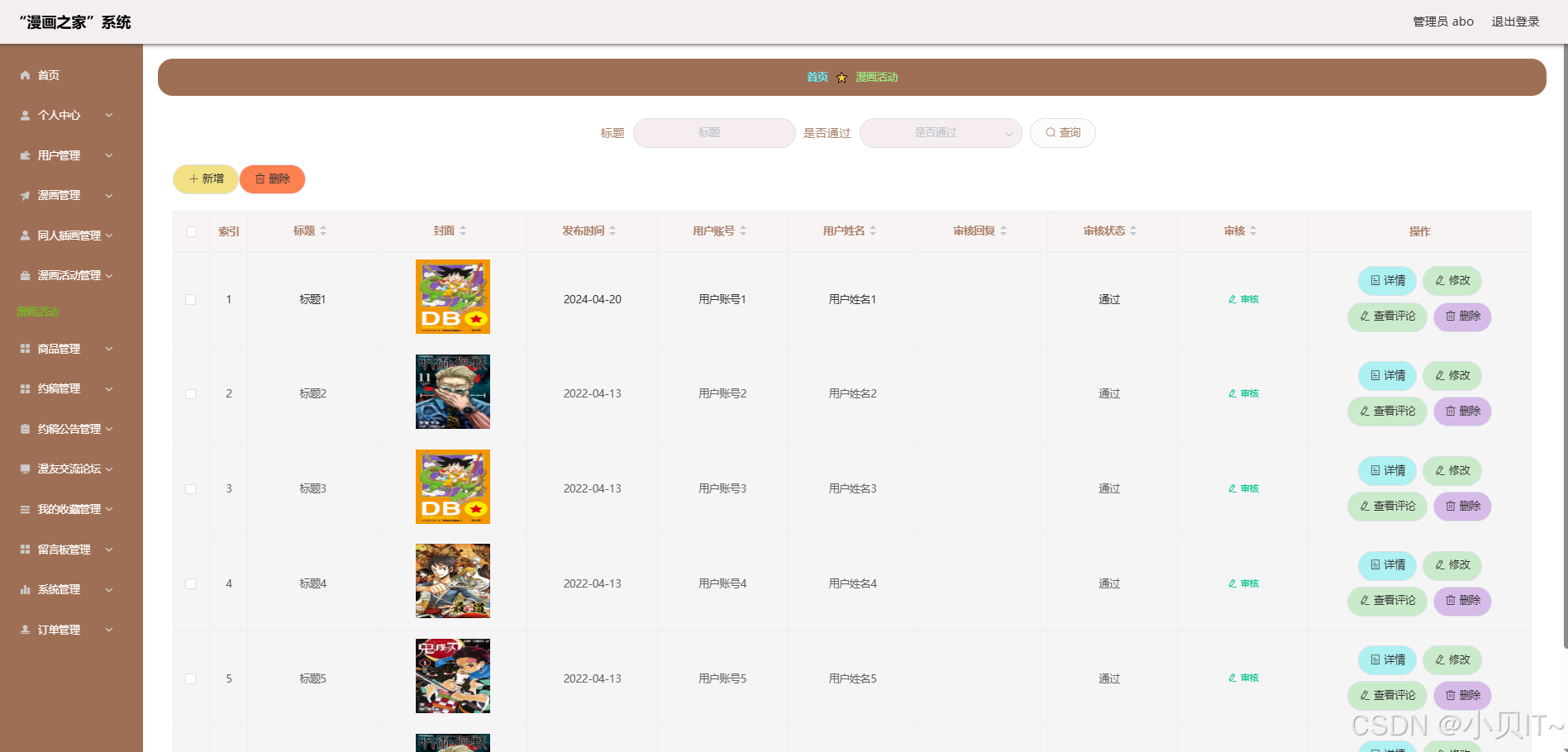
Task: Sort by the 用户姓名 column arrows
Action: coord(873,231)
